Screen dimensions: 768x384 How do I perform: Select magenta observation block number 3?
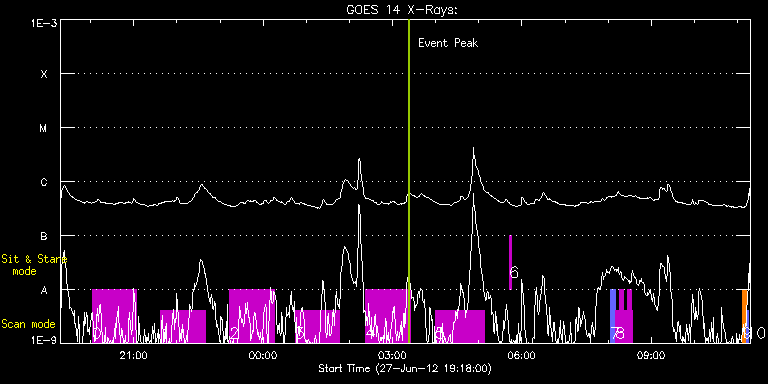coord(317,326)
